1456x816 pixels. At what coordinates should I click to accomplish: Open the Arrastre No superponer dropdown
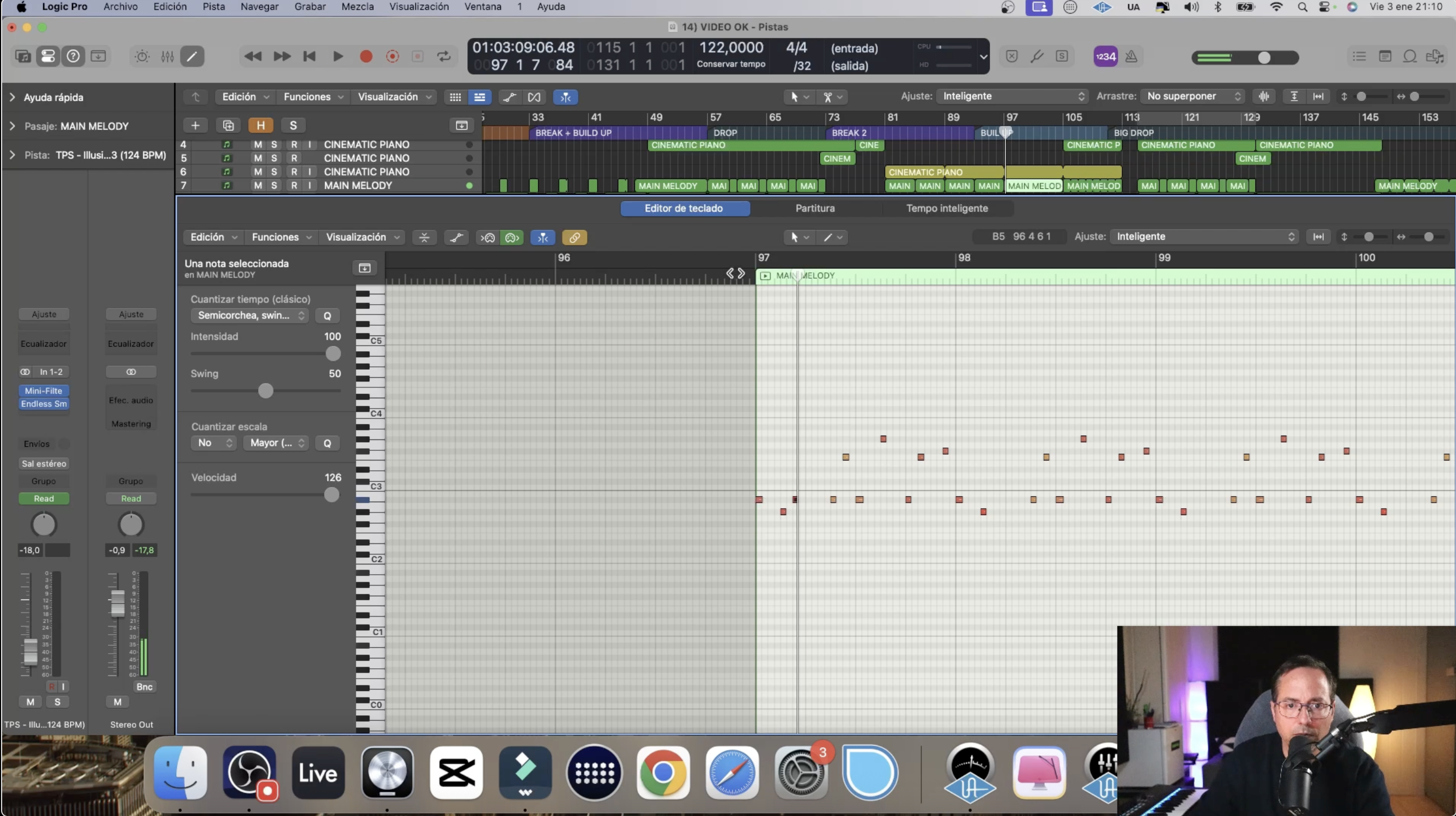click(1193, 96)
